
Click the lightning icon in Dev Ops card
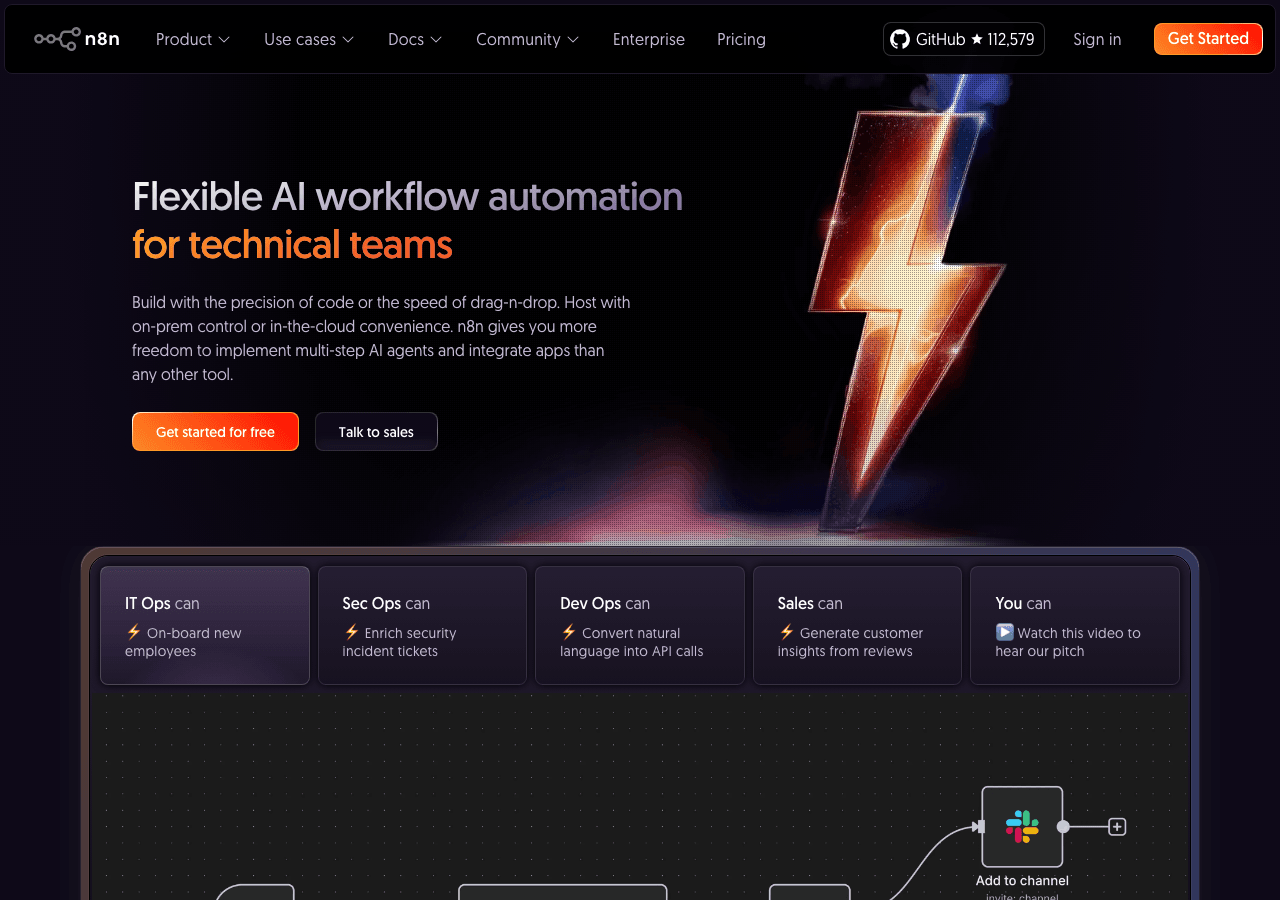(x=569, y=632)
